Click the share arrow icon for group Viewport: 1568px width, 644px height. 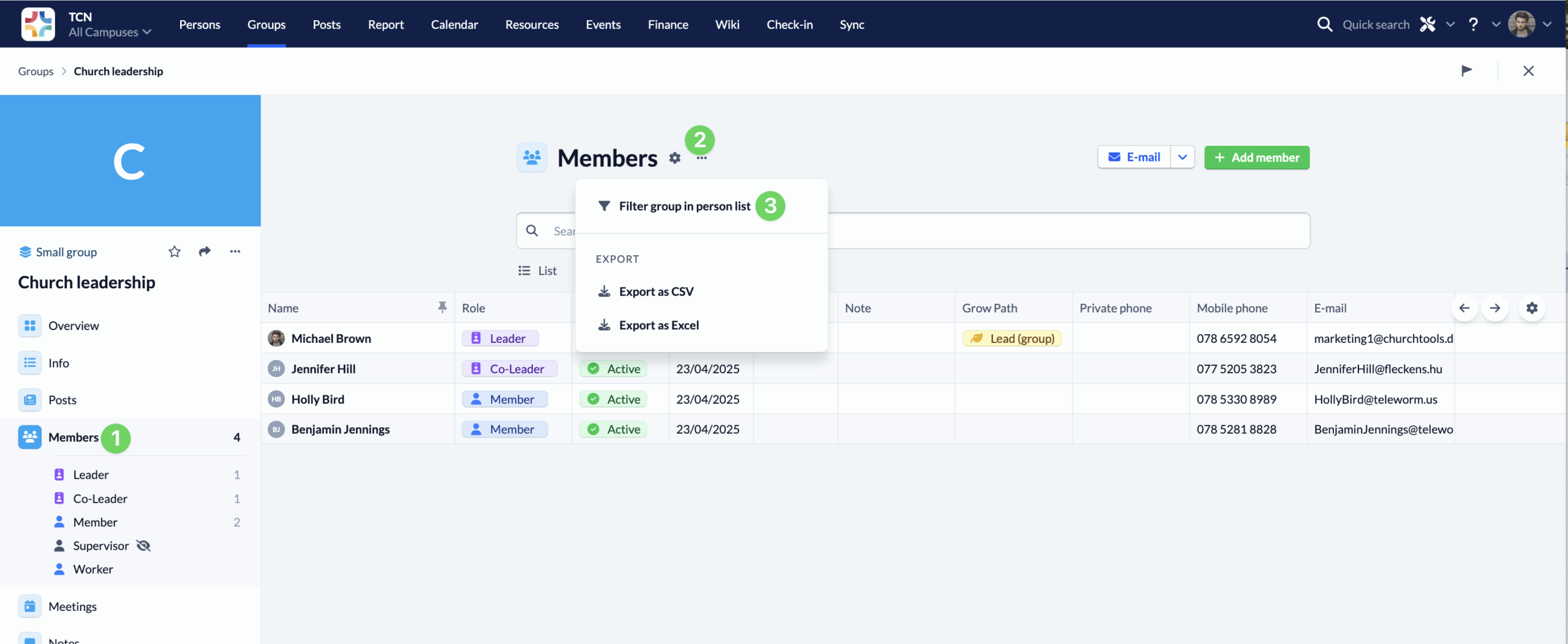(x=205, y=252)
